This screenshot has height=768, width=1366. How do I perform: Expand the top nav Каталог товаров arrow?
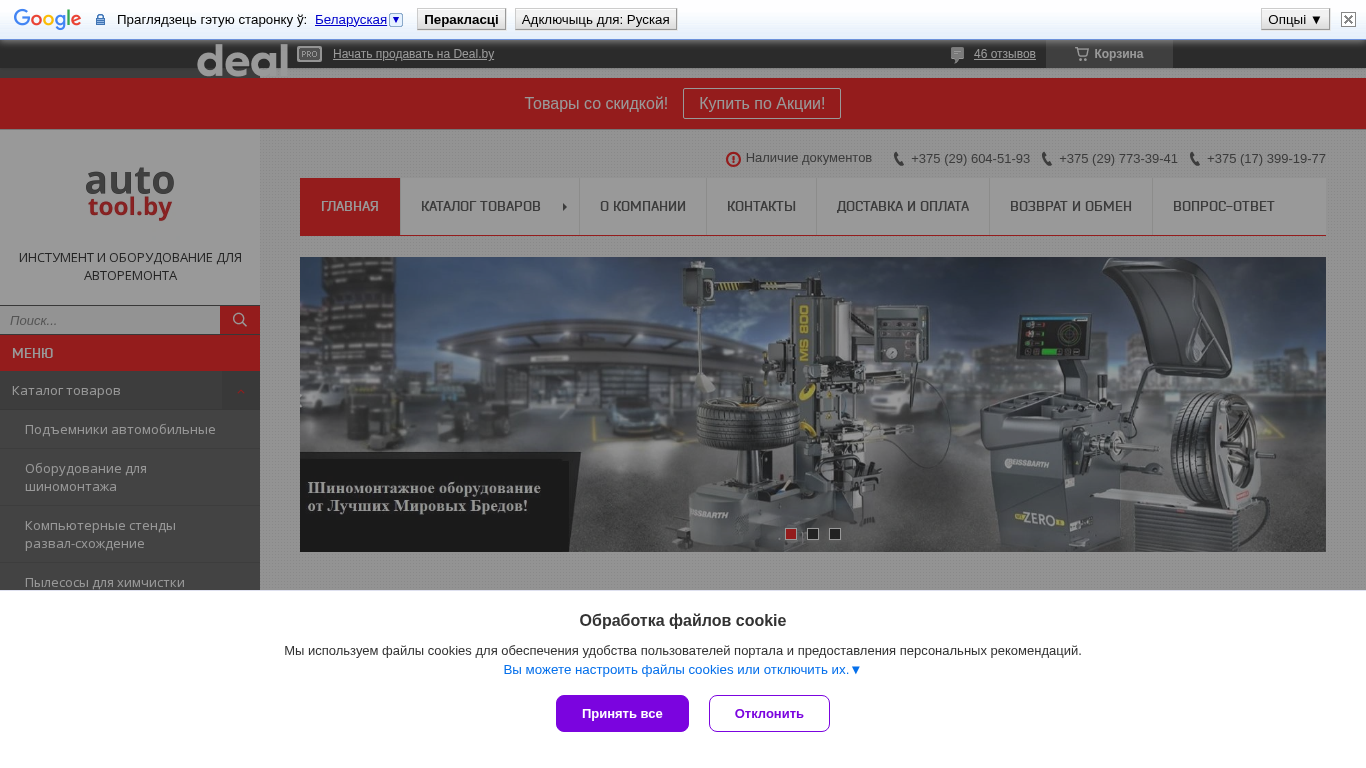click(x=565, y=207)
